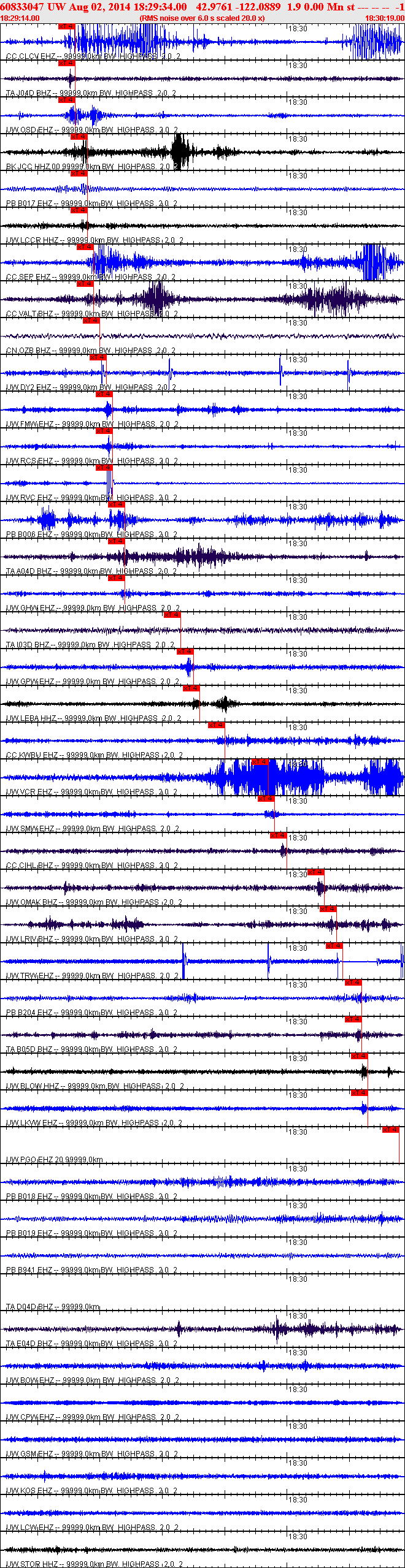Click the red pick flag on UW.PGO trace

coord(390,1130)
